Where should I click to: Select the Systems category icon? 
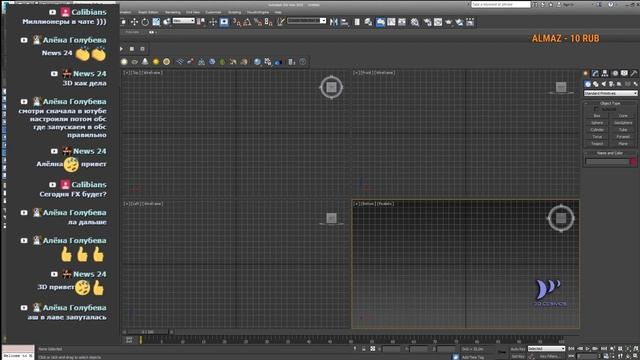pyautogui.click(x=635, y=84)
